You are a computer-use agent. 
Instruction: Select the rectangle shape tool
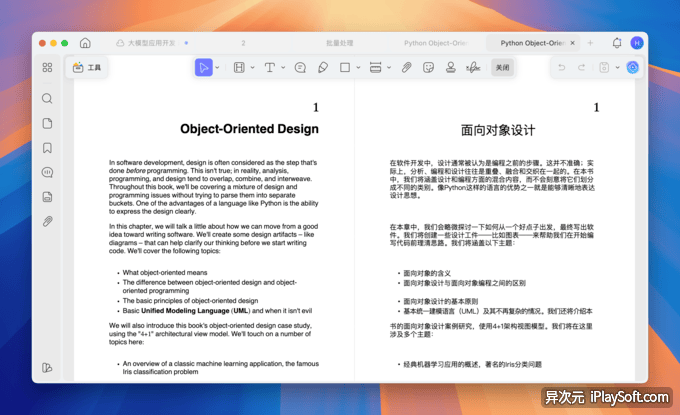(345, 67)
